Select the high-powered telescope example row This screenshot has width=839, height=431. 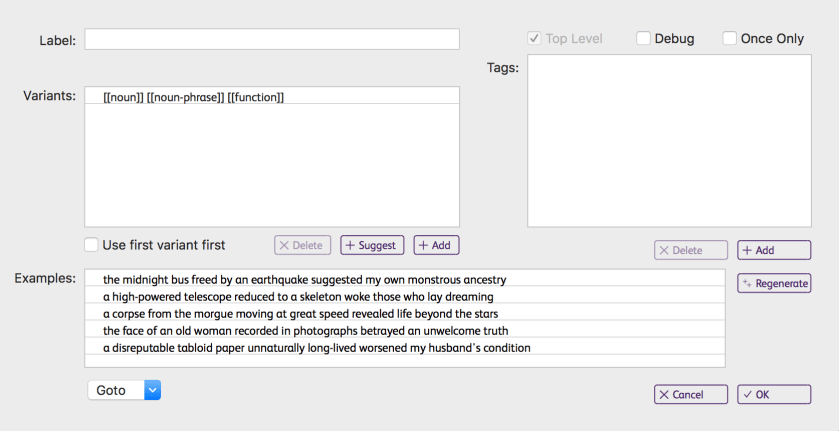pyautogui.click(x=298, y=297)
